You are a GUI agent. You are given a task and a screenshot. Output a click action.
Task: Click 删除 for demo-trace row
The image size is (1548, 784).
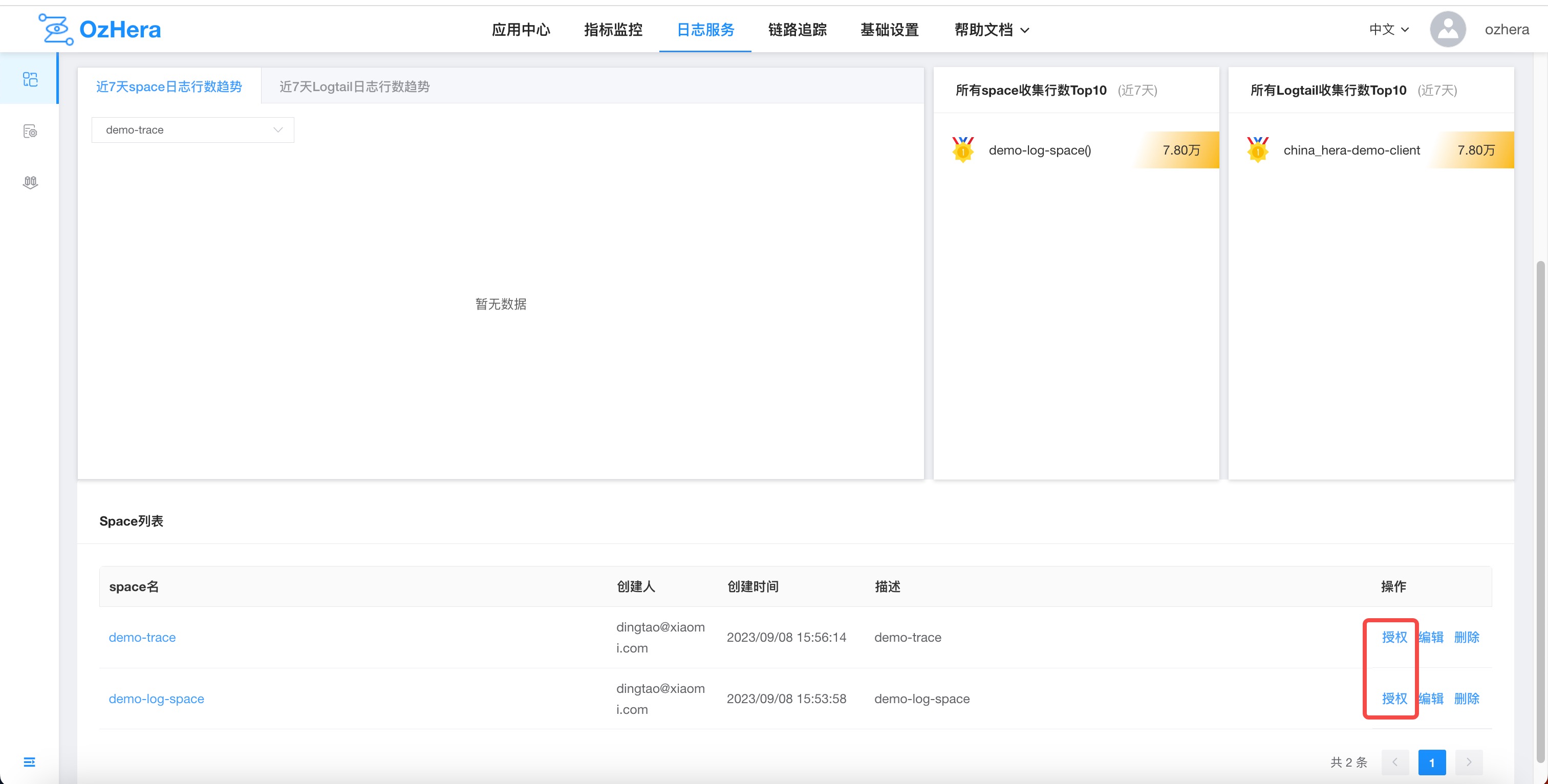pos(1467,638)
